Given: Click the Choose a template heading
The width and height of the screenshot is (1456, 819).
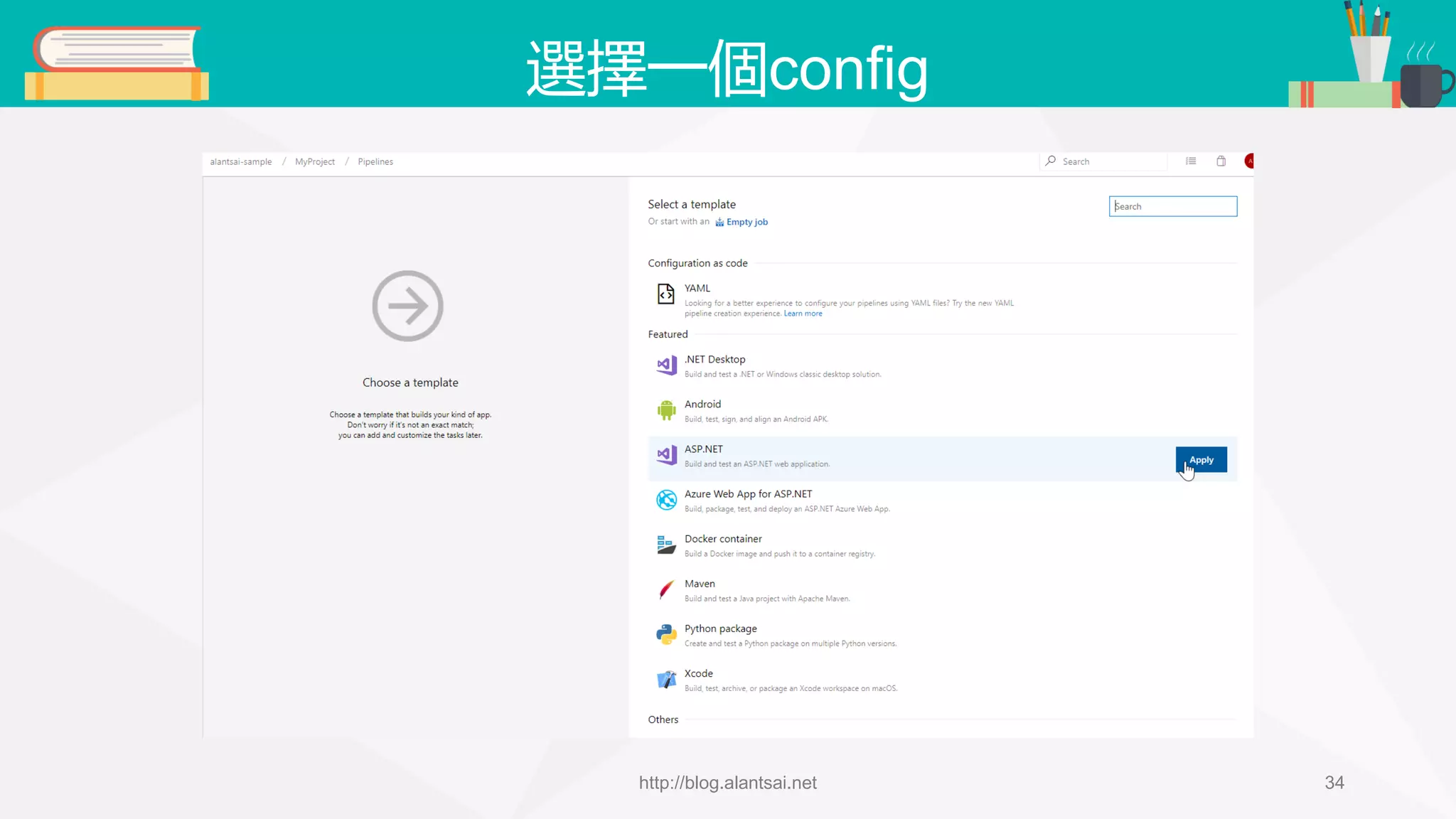Looking at the screenshot, I should pos(410,382).
